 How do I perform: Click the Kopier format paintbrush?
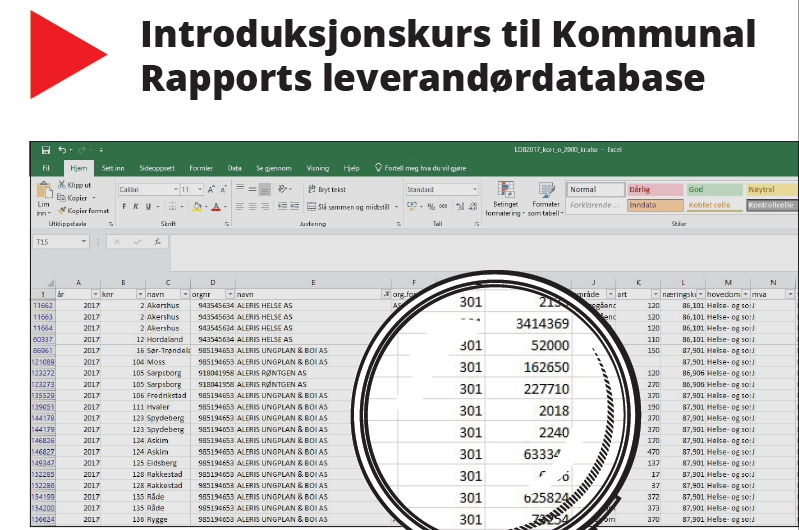[x=62, y=210]
